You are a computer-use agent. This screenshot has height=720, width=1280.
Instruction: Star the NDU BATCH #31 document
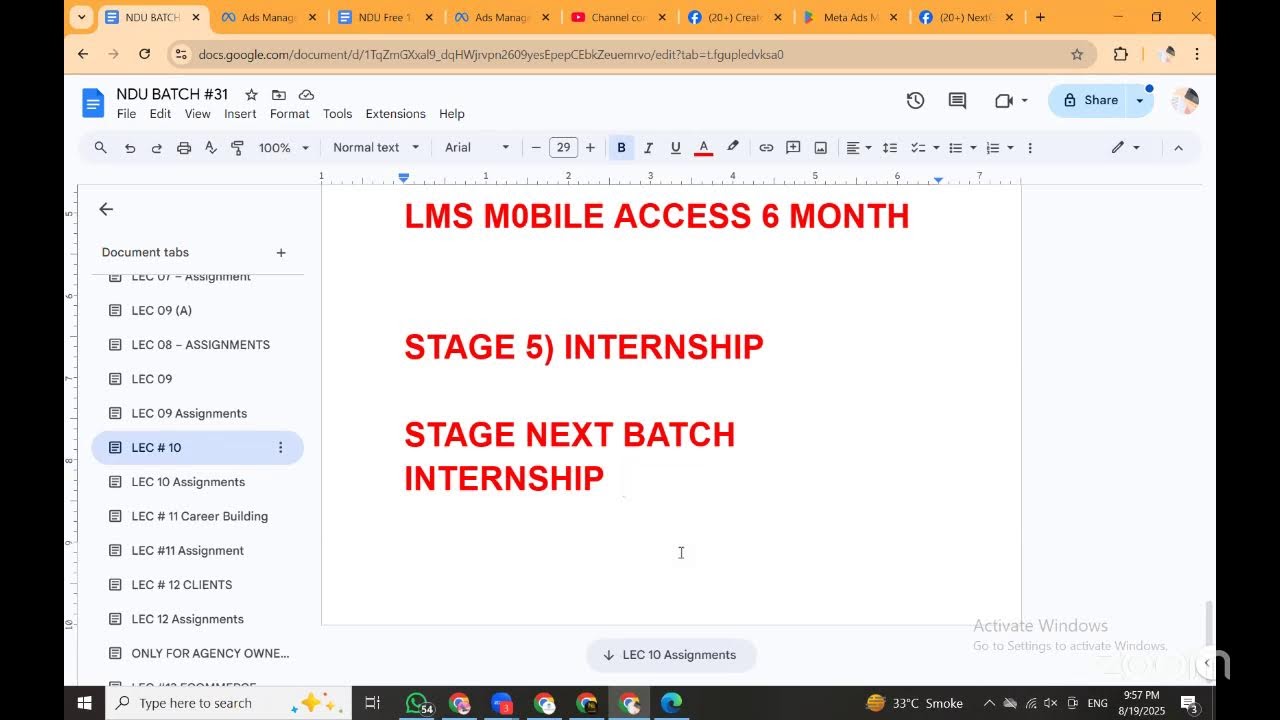pyautogui.click(x=251, y=94)
